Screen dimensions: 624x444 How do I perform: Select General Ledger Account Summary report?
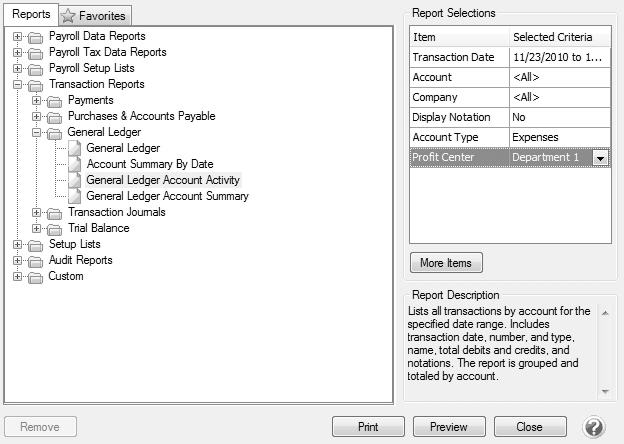pyautogui.click(x=167, y=196)
